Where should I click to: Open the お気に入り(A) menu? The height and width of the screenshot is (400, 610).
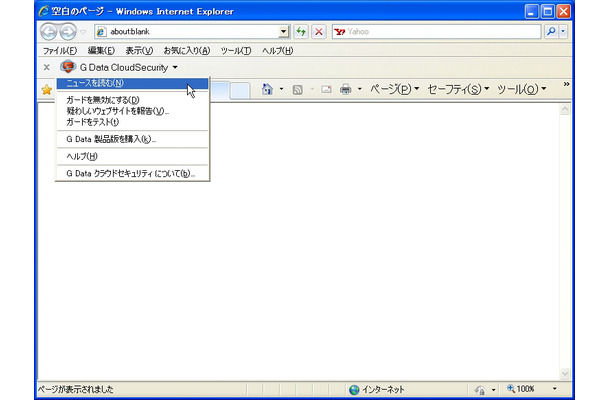point(186,51)
